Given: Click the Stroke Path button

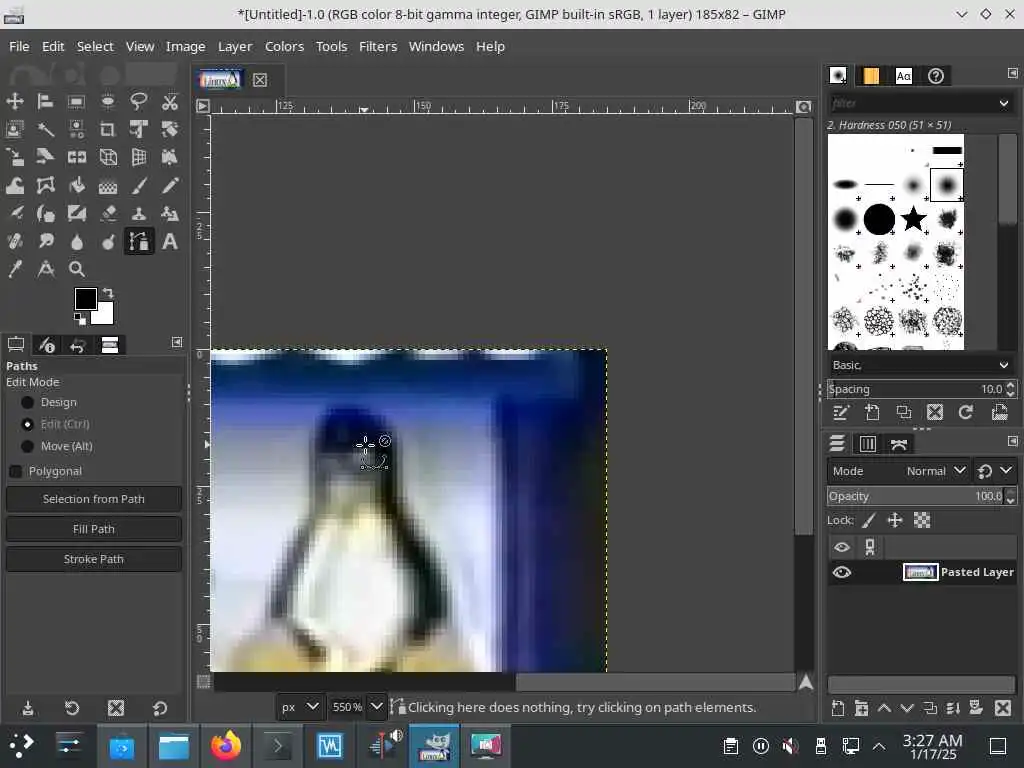Looking at the screenshot, I should pos(94,559).
